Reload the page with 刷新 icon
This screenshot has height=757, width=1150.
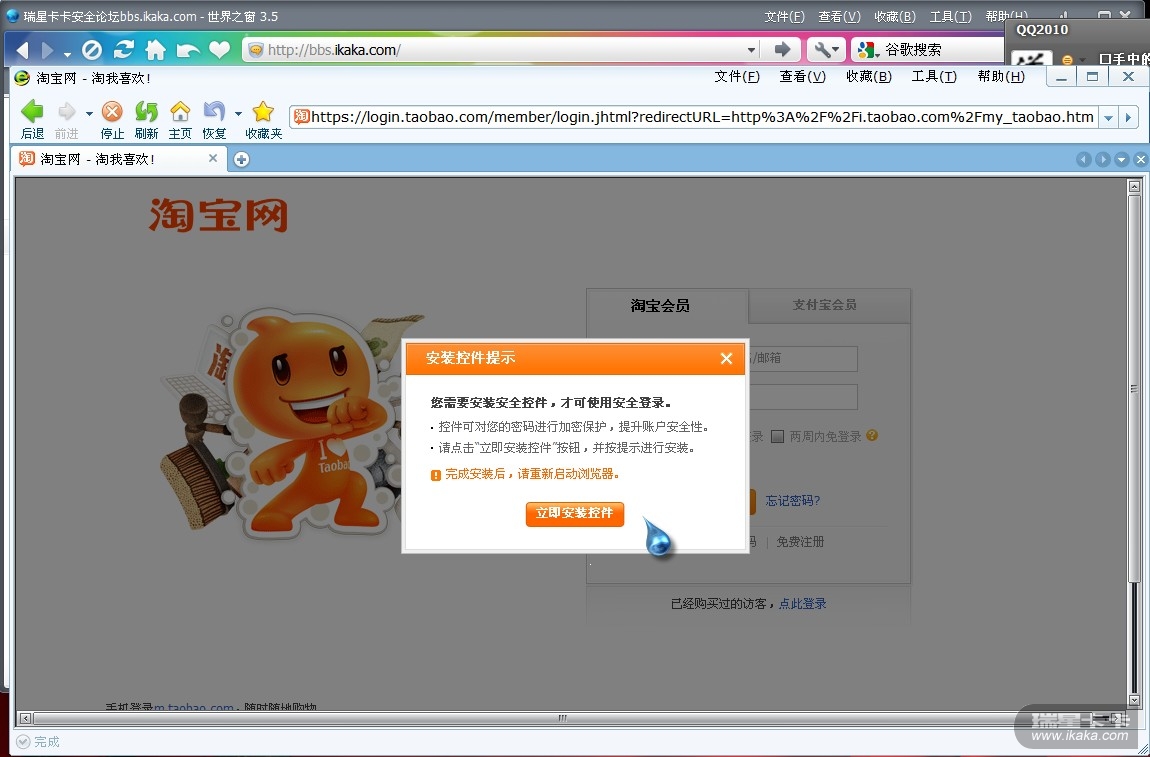146,112
